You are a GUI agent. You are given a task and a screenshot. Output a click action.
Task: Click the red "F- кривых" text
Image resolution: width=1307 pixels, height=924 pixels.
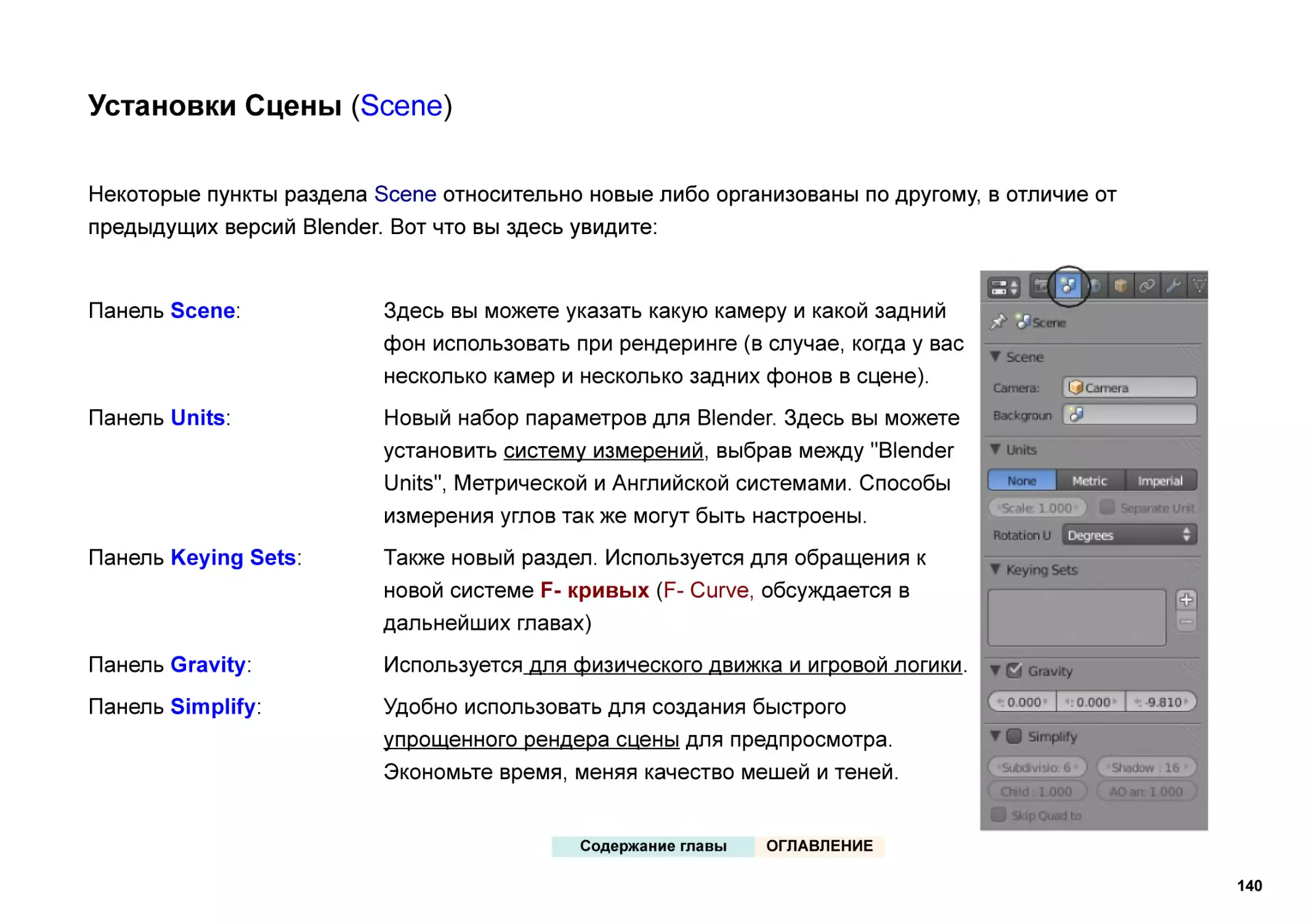595,590
